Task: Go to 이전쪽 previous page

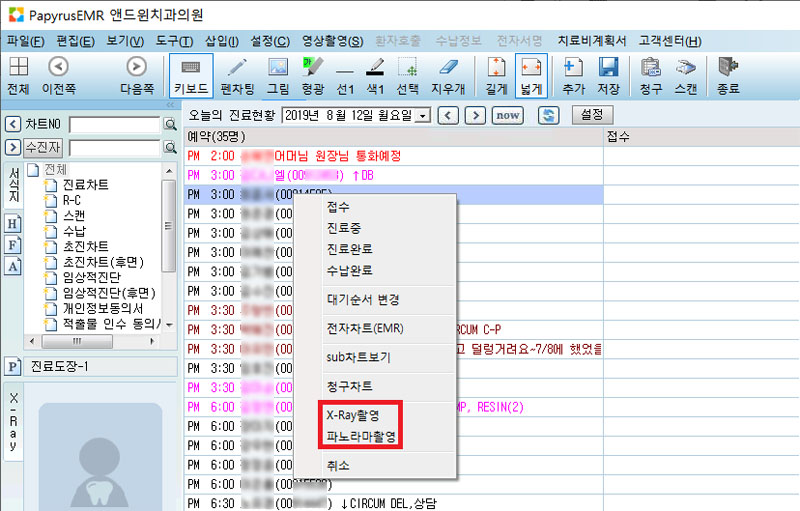Action: click(58, 75)
